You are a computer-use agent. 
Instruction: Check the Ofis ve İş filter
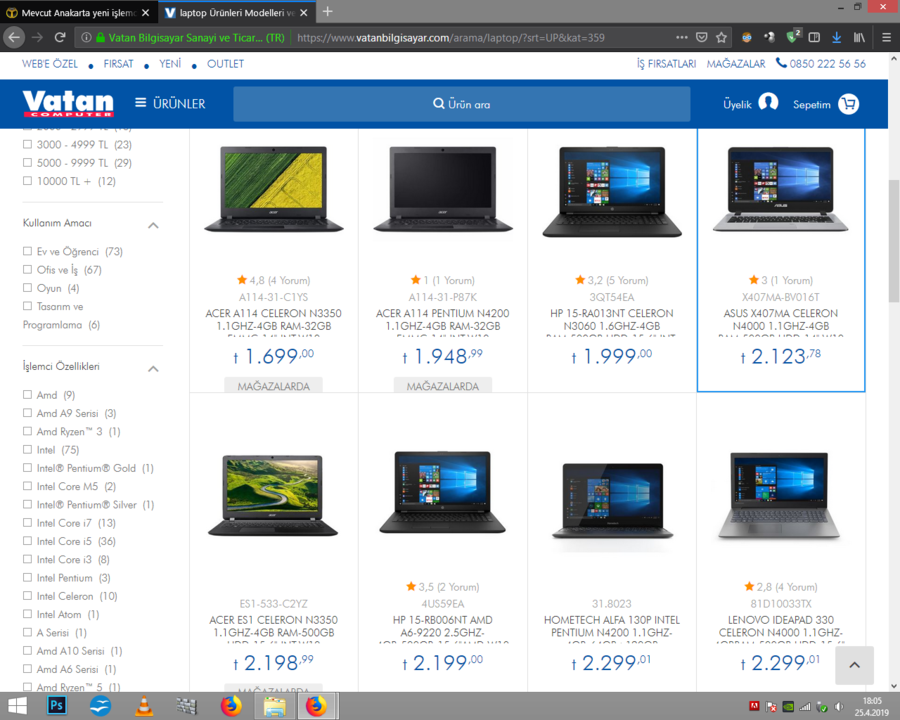[27, 269]
